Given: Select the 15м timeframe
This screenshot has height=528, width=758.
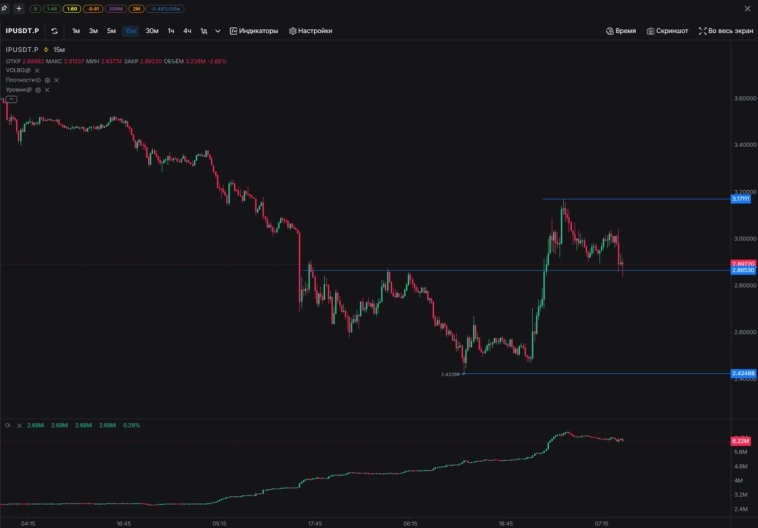Looking at the screenshot, I should click(131, 31).
